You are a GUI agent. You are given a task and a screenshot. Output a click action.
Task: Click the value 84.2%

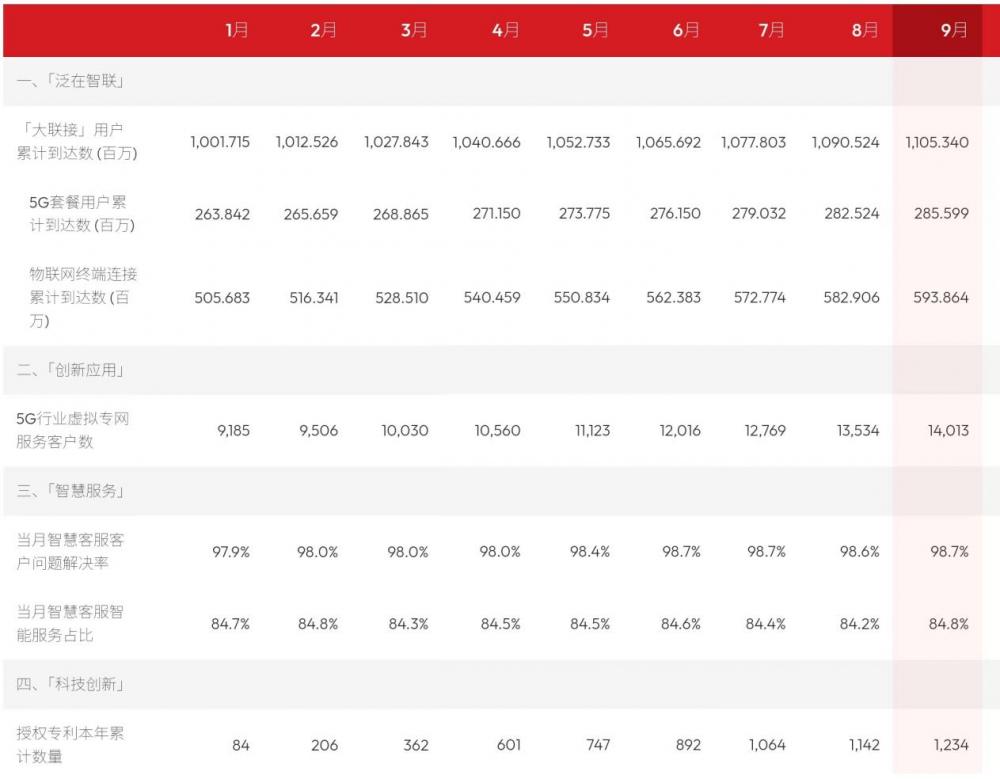tap(860, 624)
